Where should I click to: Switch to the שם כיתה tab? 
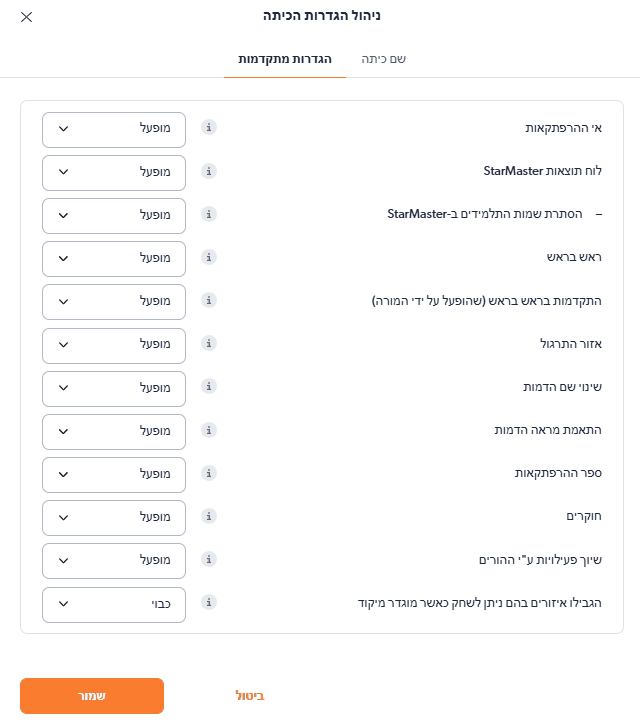click(384, 59)
